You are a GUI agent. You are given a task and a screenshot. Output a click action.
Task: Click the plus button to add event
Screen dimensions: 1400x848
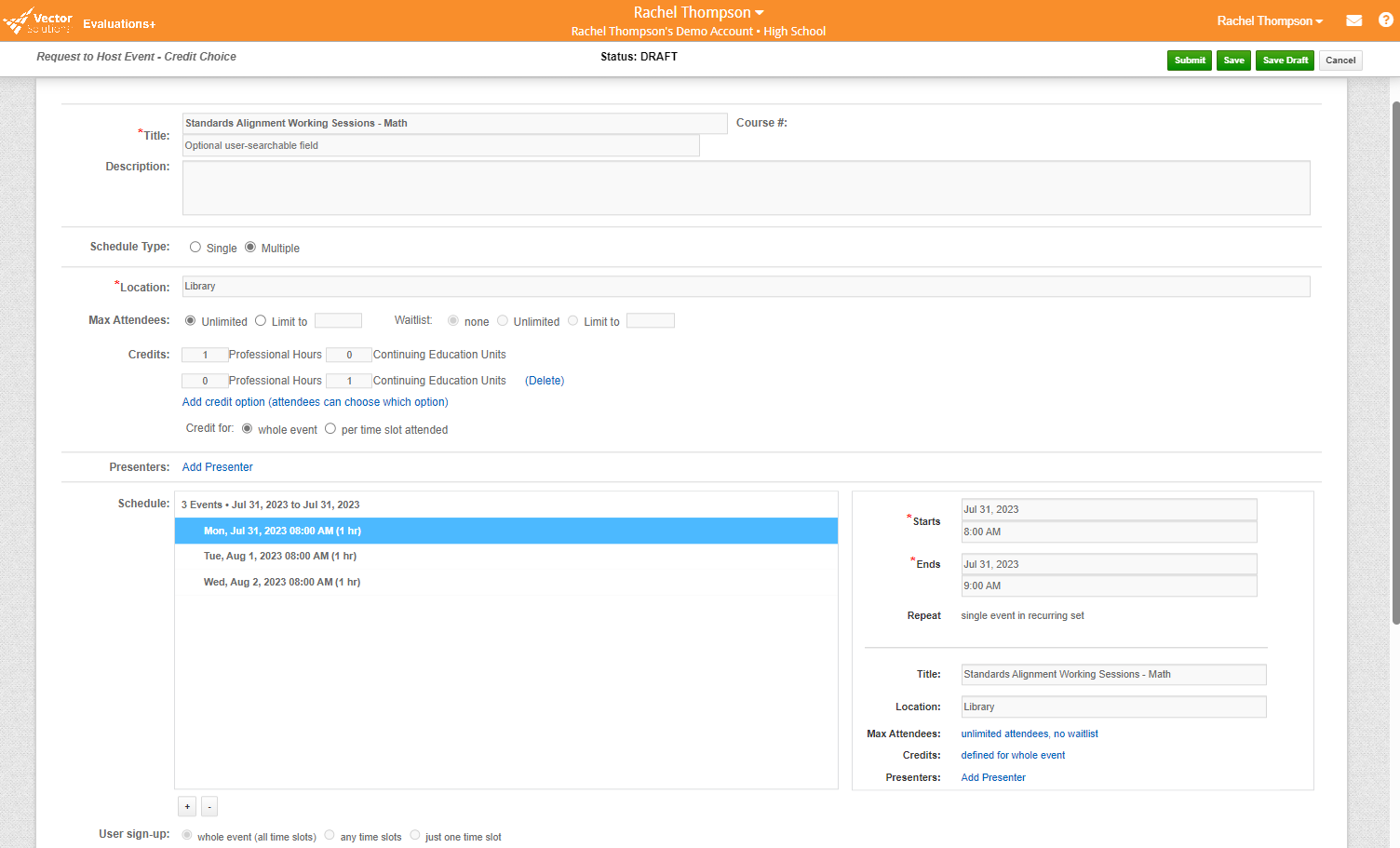[x=187, y=807]
